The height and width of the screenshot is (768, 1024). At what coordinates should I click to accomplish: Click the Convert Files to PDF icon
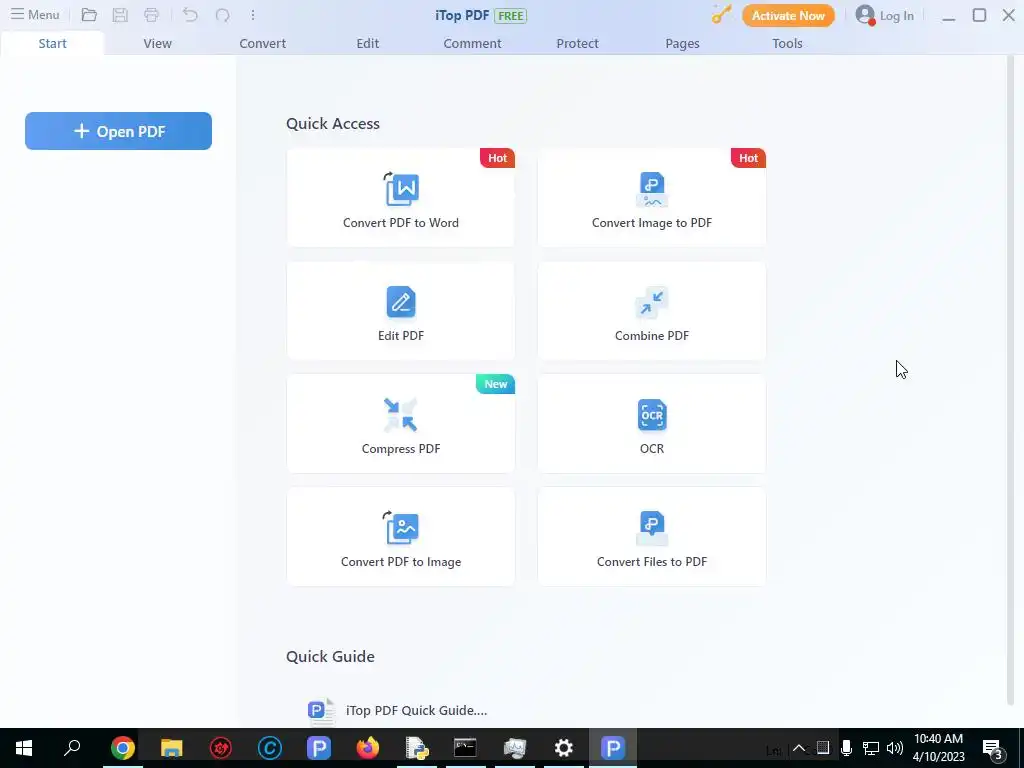652,528
